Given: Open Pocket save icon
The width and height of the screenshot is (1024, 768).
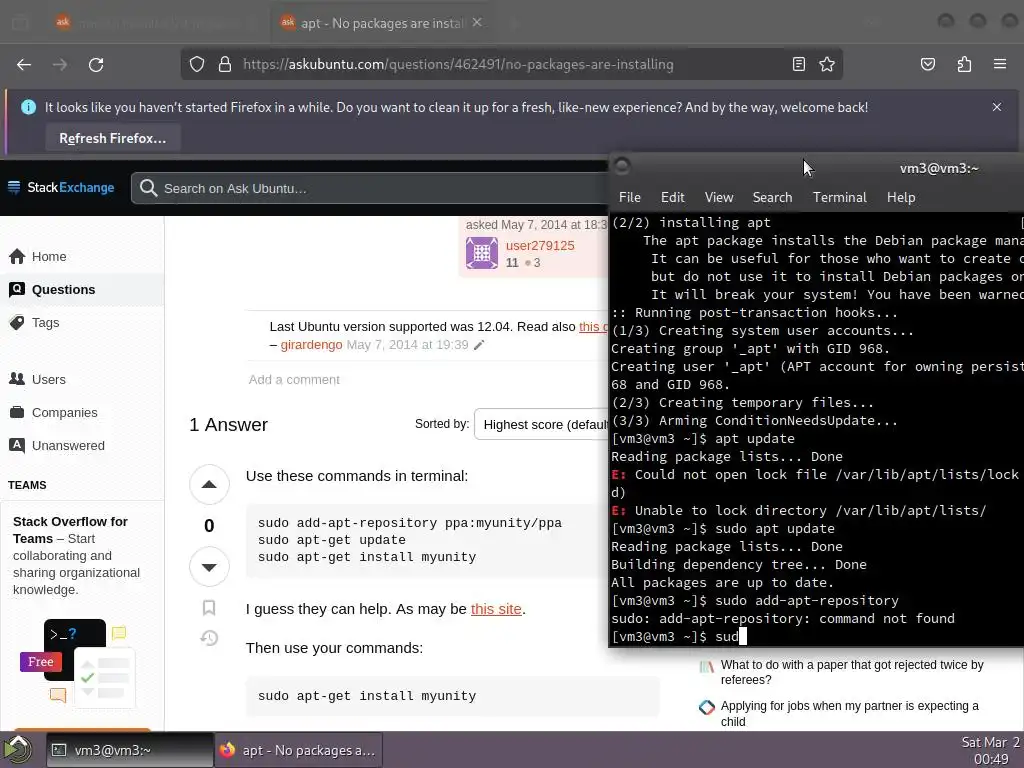Looking at the screenshot, I should coord(927,64).
